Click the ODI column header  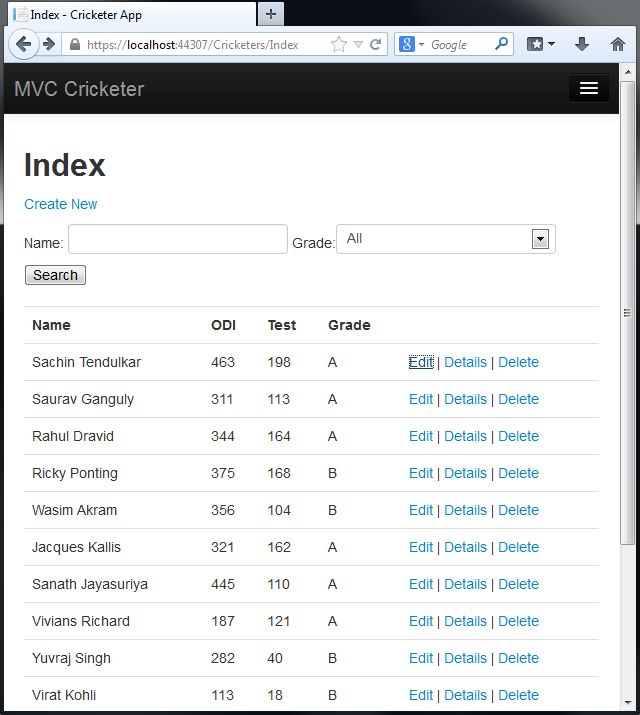point(223,325)
